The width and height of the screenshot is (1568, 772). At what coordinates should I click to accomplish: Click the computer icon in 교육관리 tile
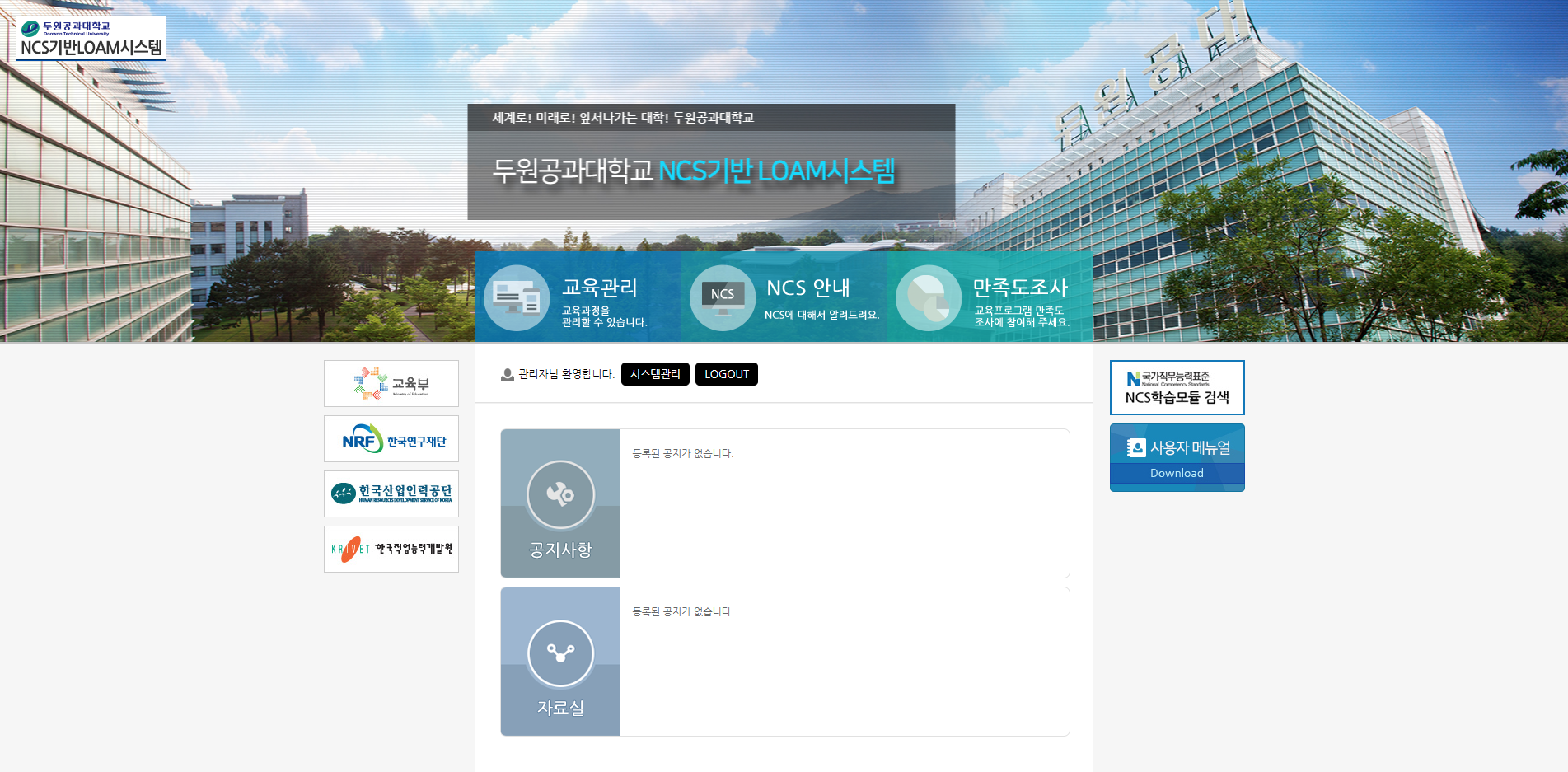tap(517, 297)
